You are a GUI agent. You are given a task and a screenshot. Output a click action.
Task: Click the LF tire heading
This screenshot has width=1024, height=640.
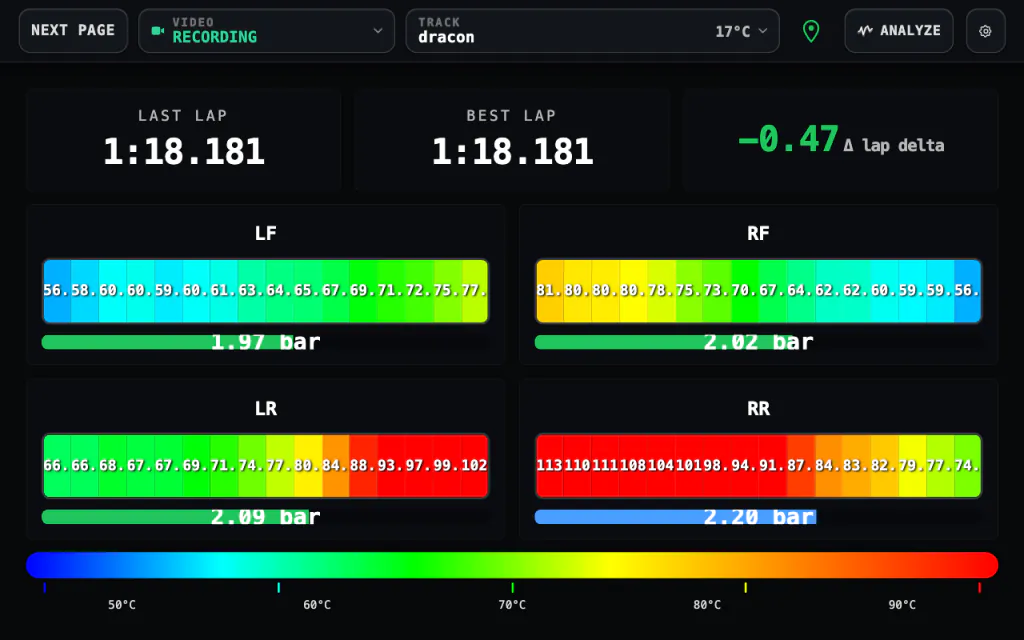click(265, 233)
